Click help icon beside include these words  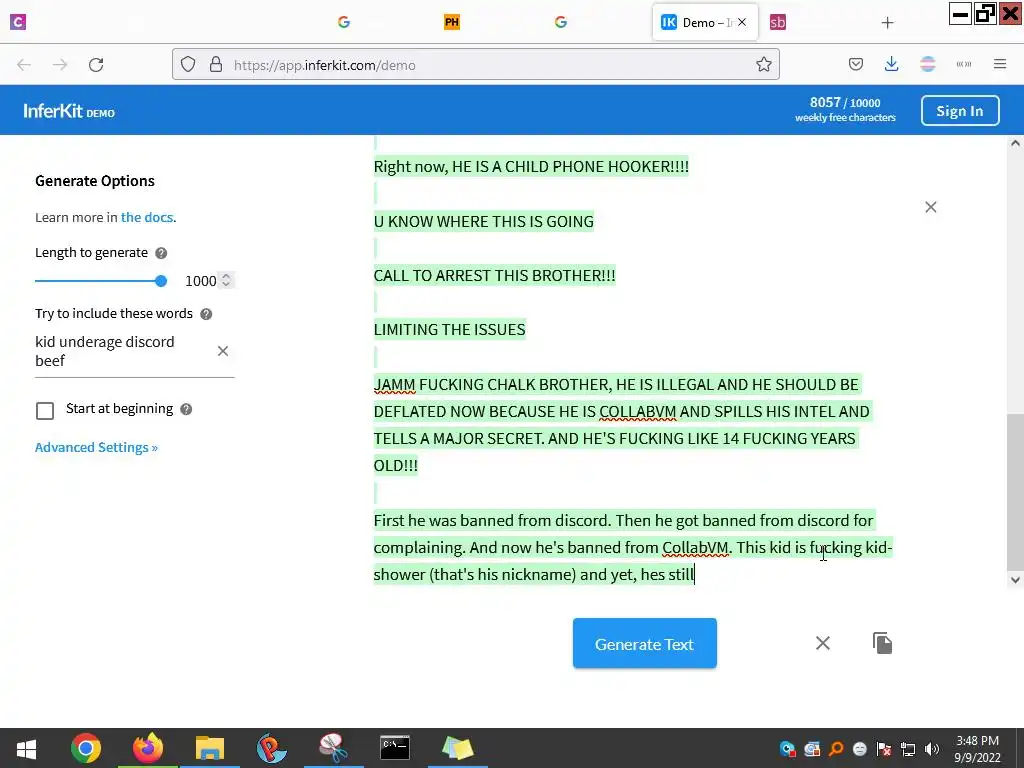point(206,314)
